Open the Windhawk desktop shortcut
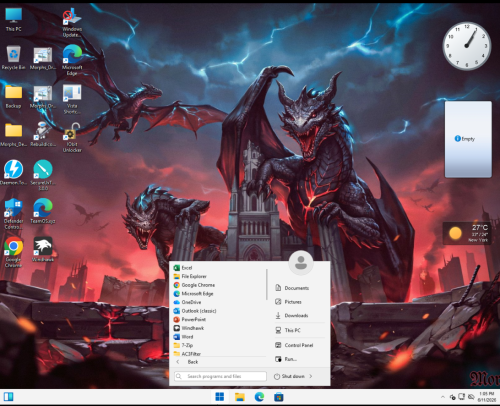500x406 pixels. (43, 250)
